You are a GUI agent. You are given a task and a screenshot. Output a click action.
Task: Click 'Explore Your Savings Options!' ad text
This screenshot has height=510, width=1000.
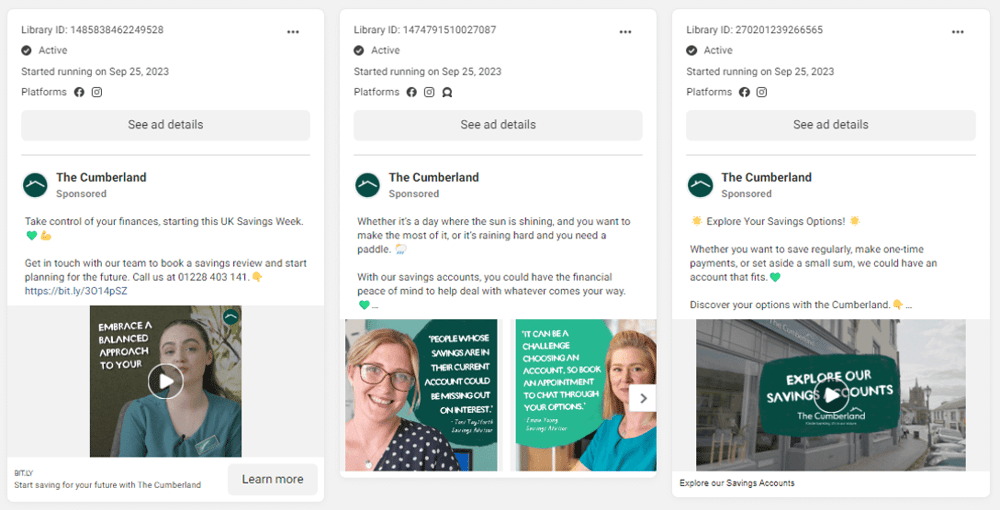click(776, 222)
